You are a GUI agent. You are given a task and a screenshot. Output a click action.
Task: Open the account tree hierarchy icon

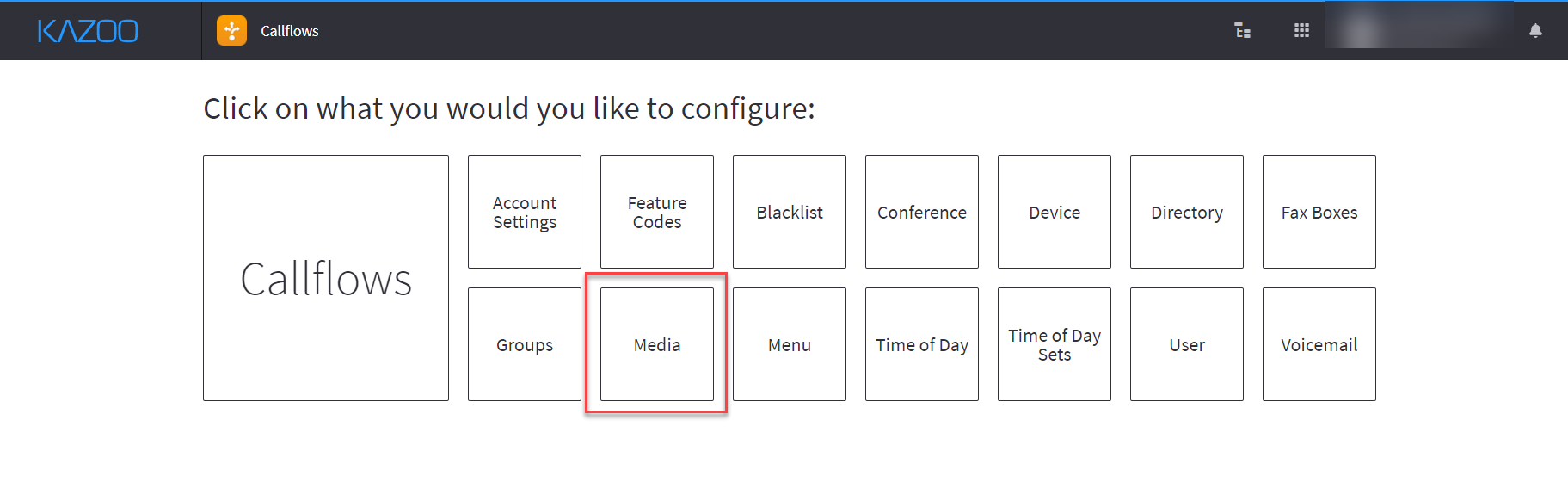[x=1242, y=31]
